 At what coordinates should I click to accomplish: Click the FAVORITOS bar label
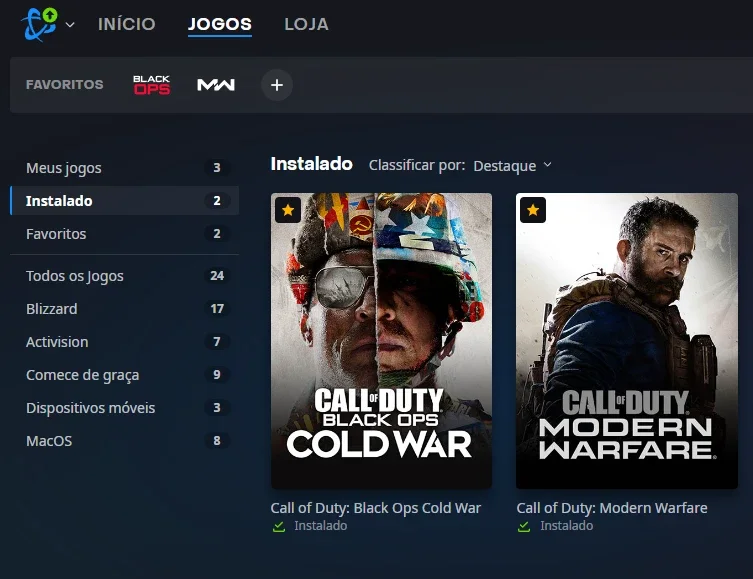click(64, 84)
